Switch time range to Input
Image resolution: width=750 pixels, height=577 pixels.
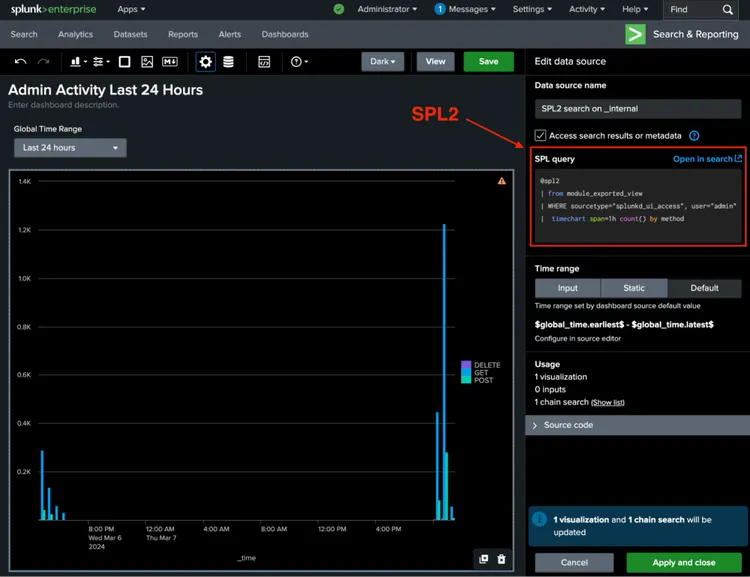(x=567, y=288)
